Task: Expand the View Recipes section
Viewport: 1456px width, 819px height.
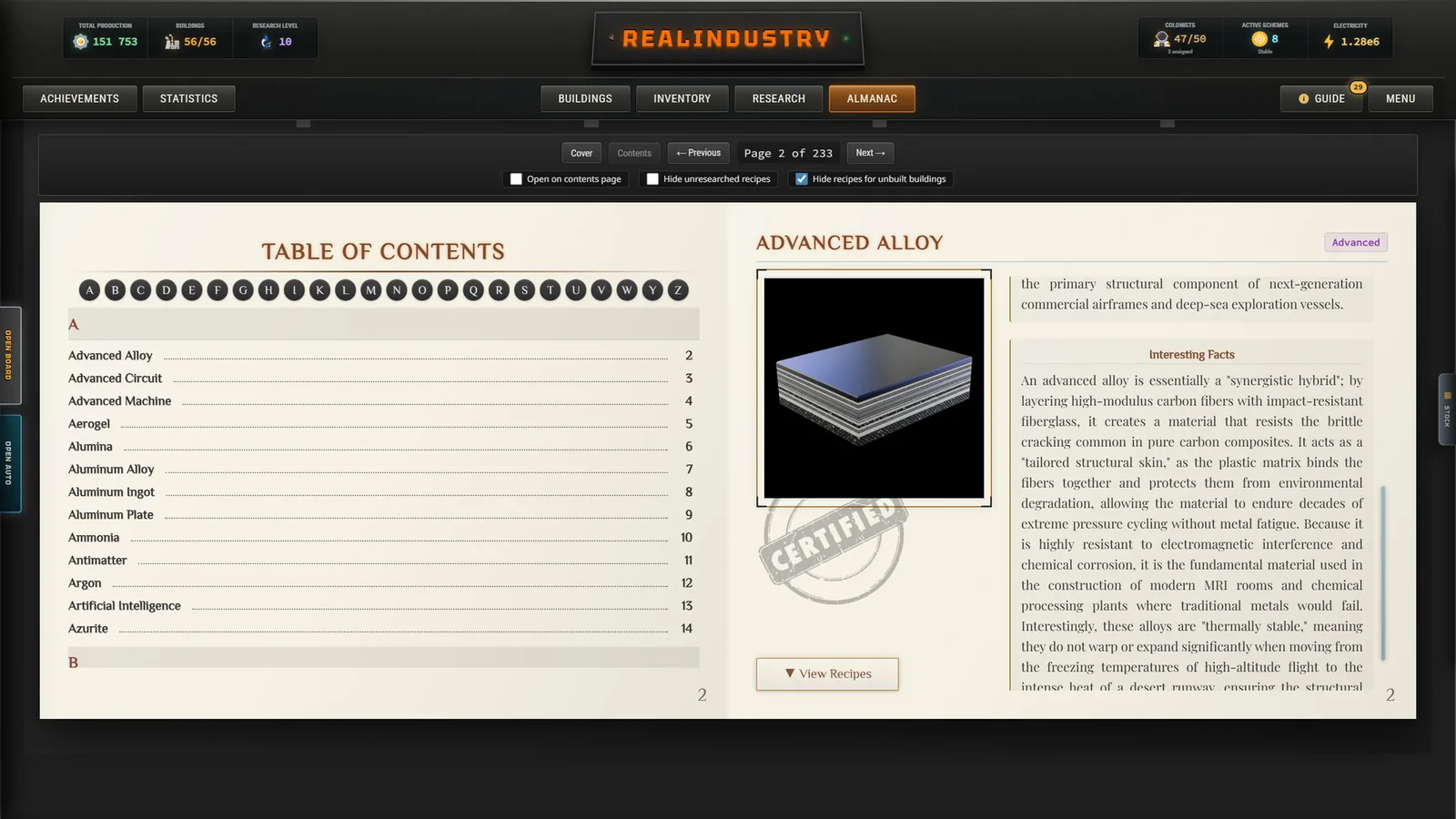Action: pos(827,674)
